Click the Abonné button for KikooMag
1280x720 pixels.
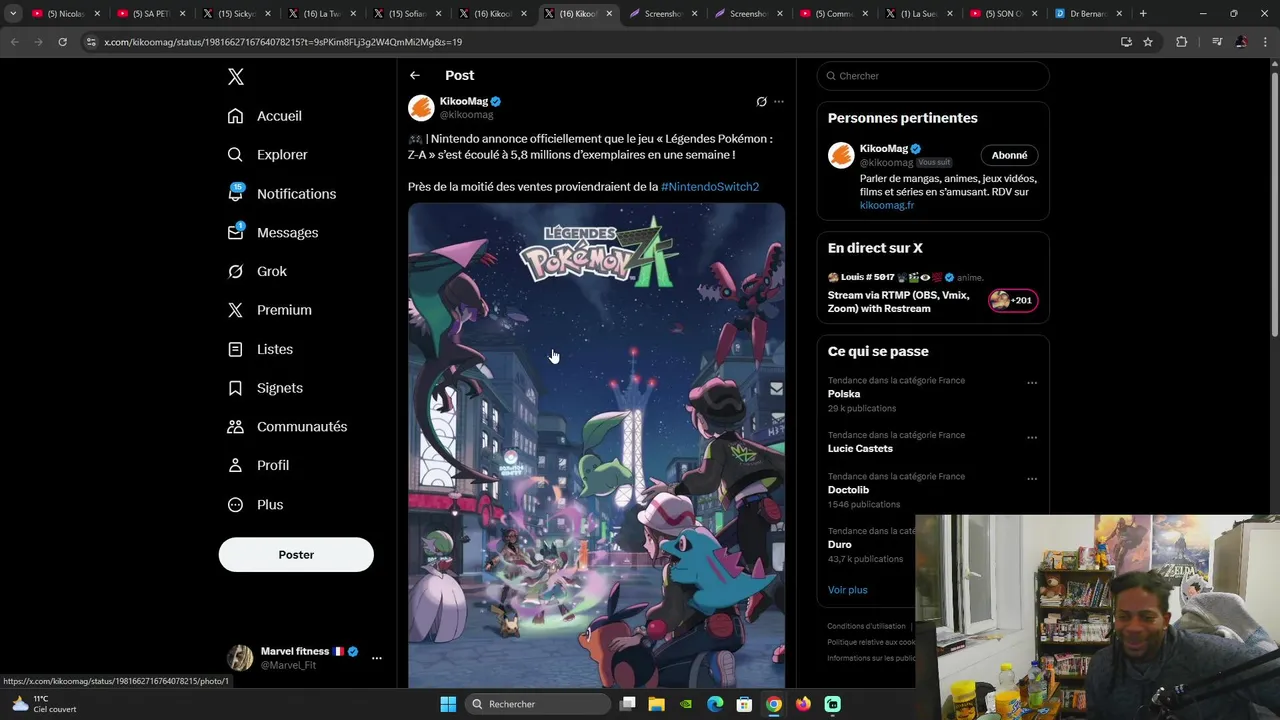[1009, 155]
